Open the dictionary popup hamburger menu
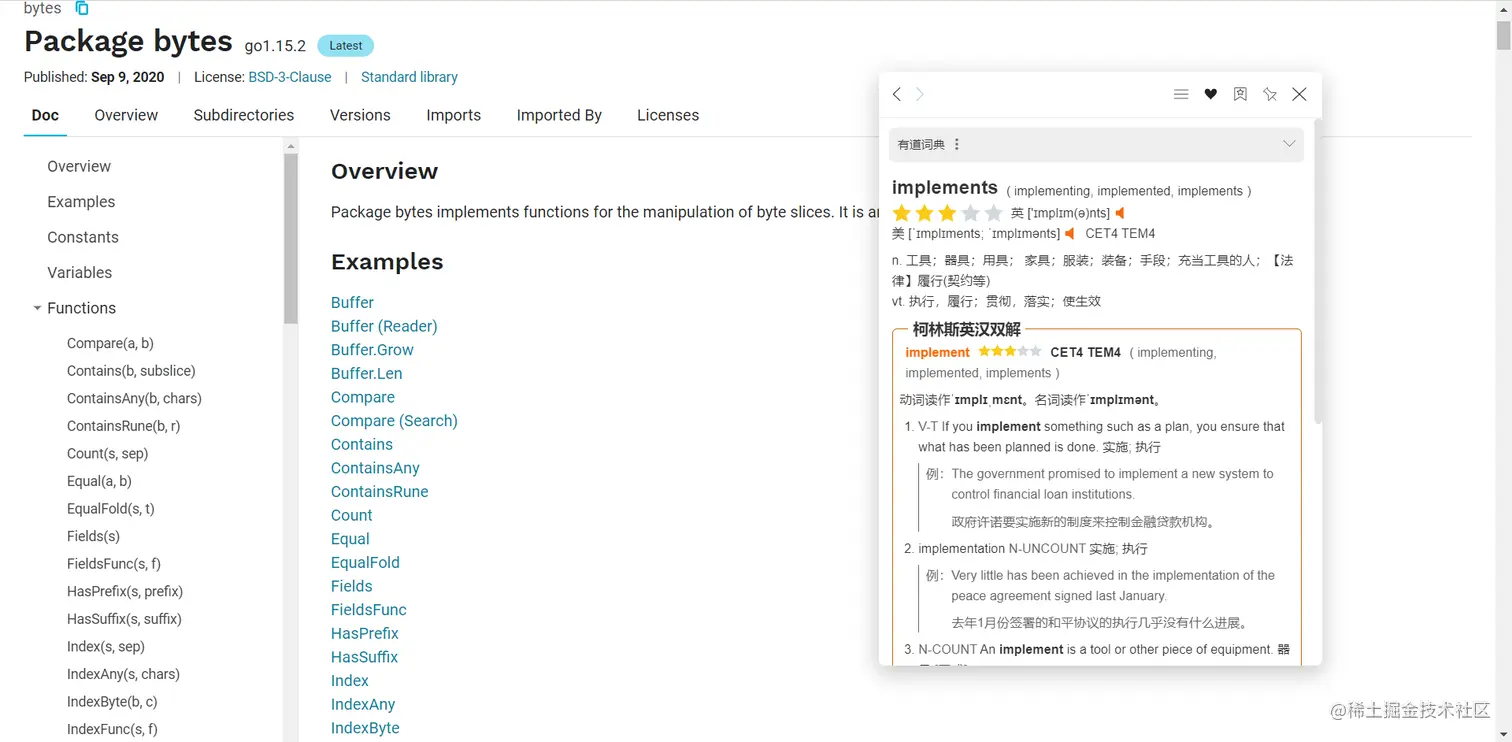 1181,94
